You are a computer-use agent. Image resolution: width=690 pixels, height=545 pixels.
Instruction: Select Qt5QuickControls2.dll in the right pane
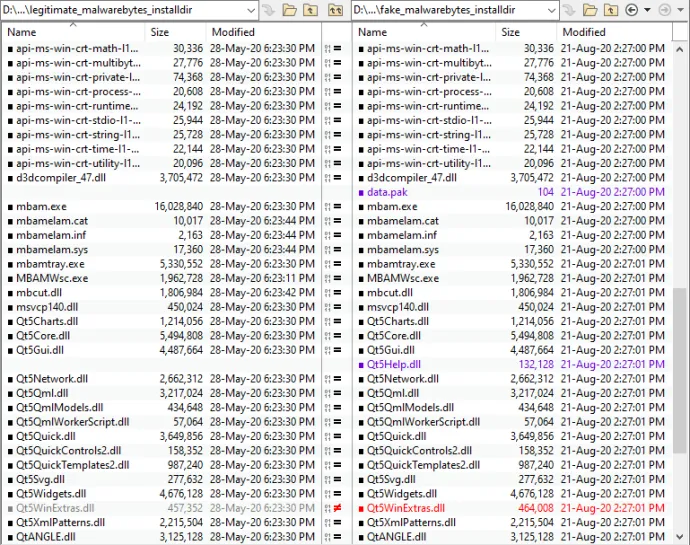[419, 451]
